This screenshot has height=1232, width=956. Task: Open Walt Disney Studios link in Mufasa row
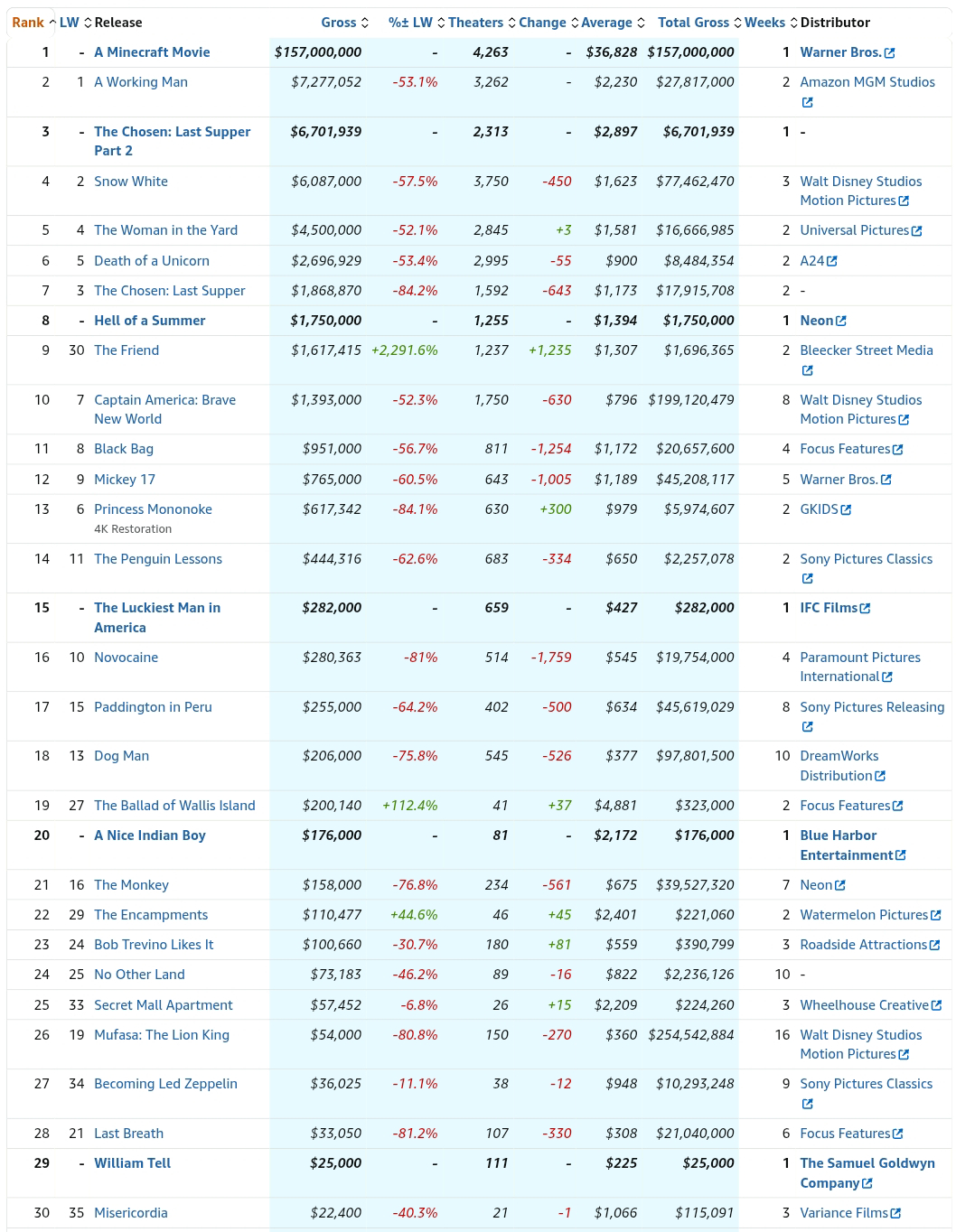pyautogui.click(x=861, y=1044)
